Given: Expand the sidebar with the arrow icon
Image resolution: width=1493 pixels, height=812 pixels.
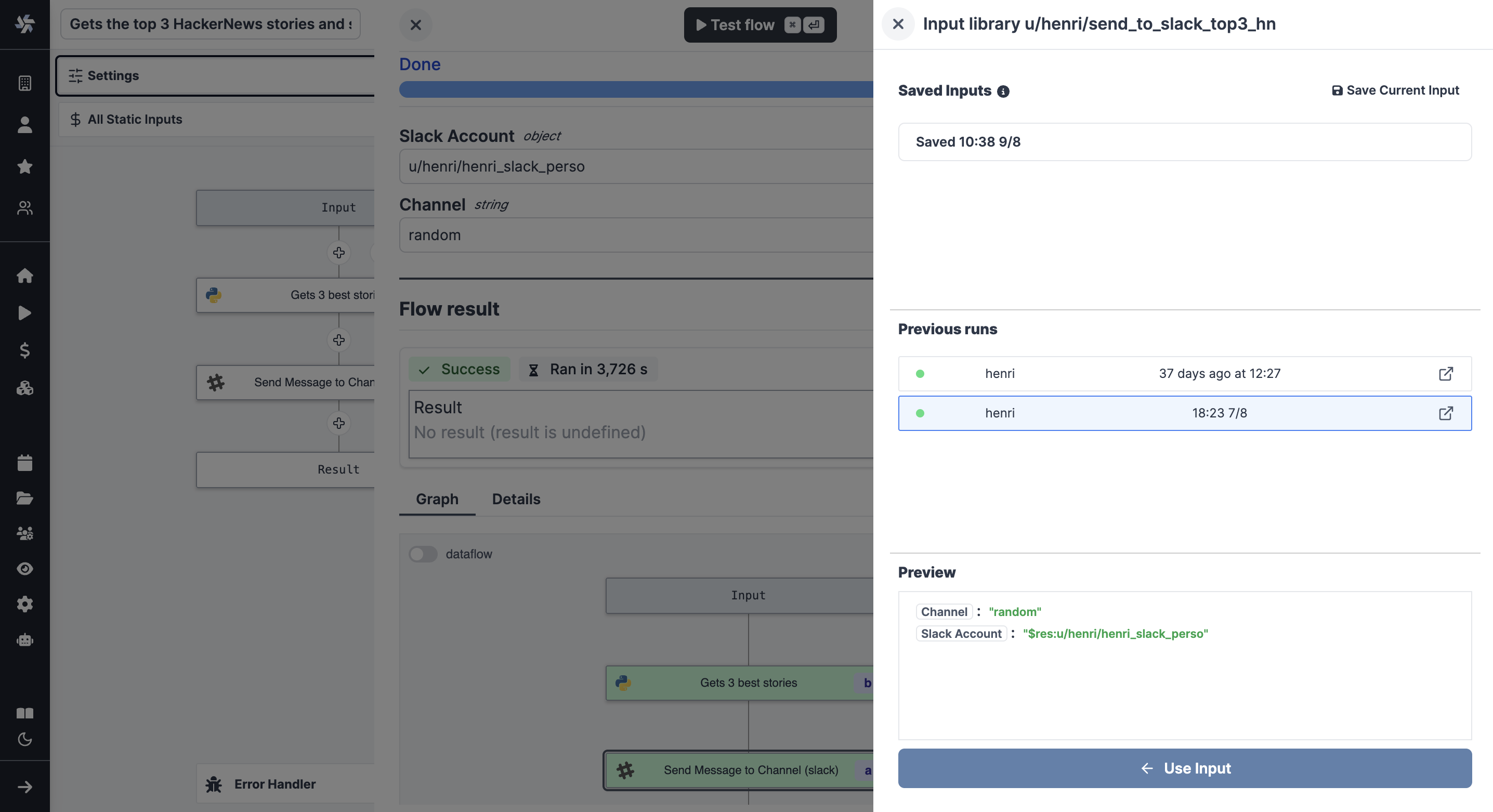Looking at the screenshot, I should (25, 787).
